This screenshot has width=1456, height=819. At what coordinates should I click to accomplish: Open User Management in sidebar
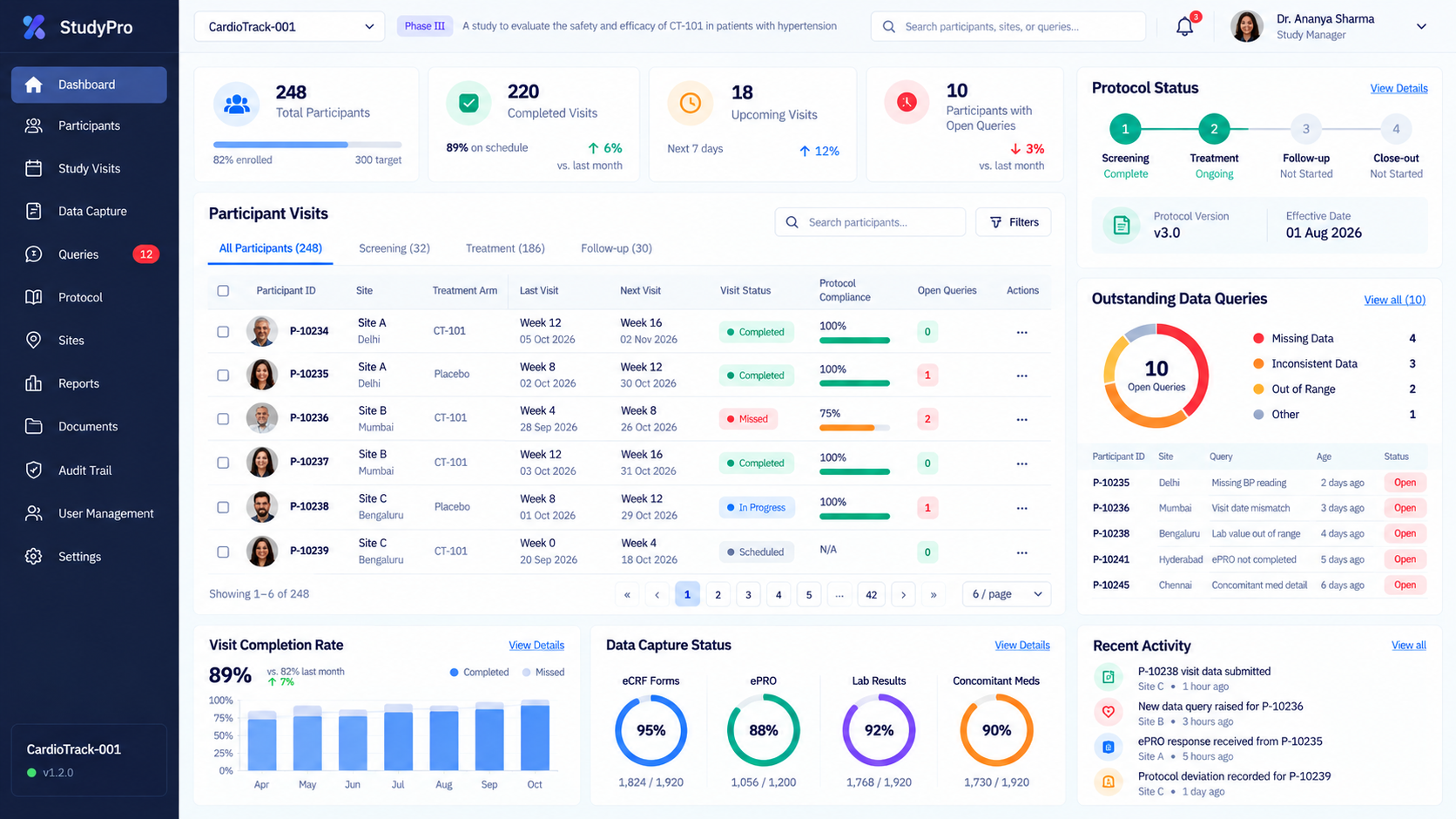pos(89,513)
